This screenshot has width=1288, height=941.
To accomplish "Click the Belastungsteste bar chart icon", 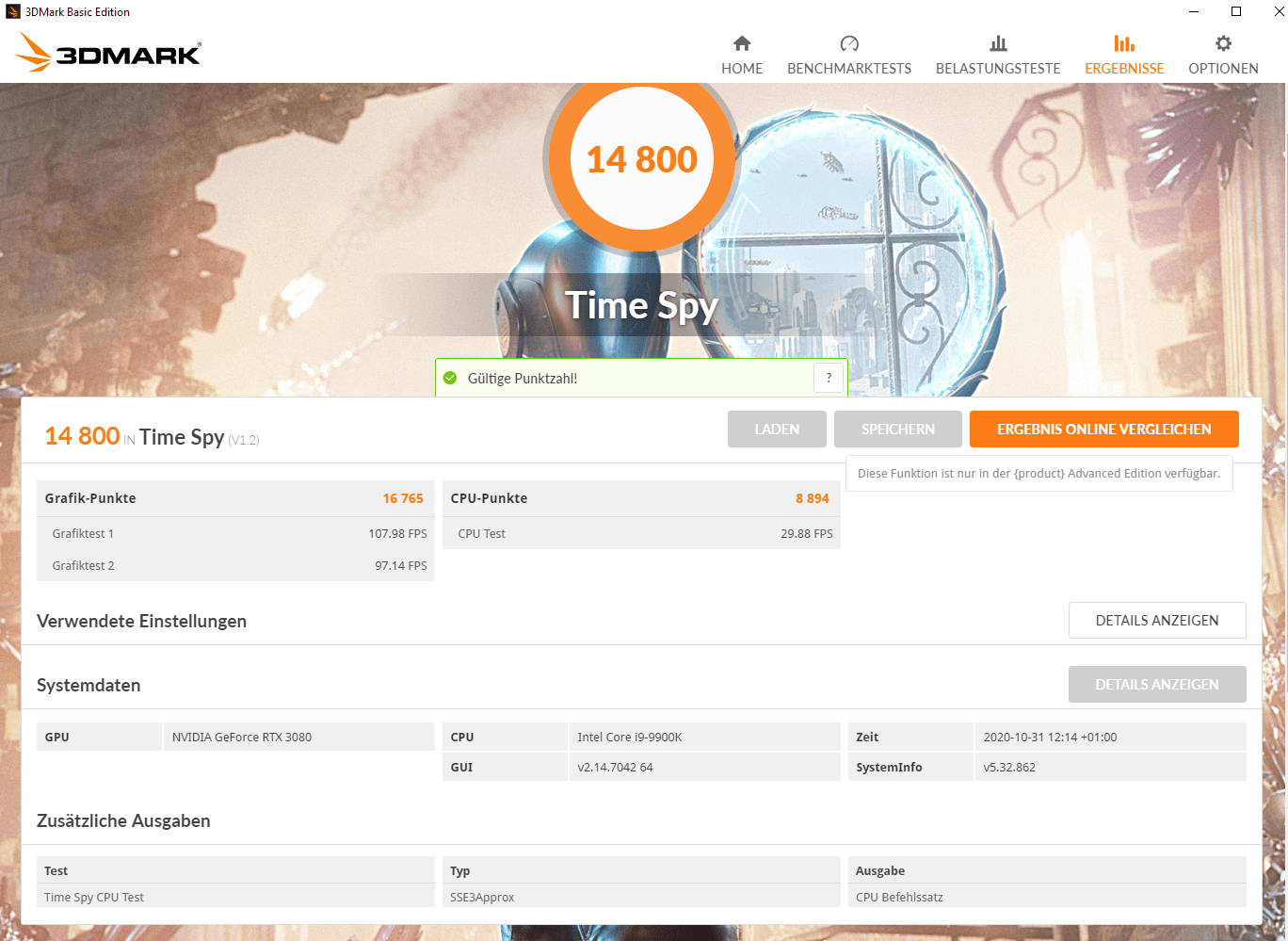I will click(998, 43).
